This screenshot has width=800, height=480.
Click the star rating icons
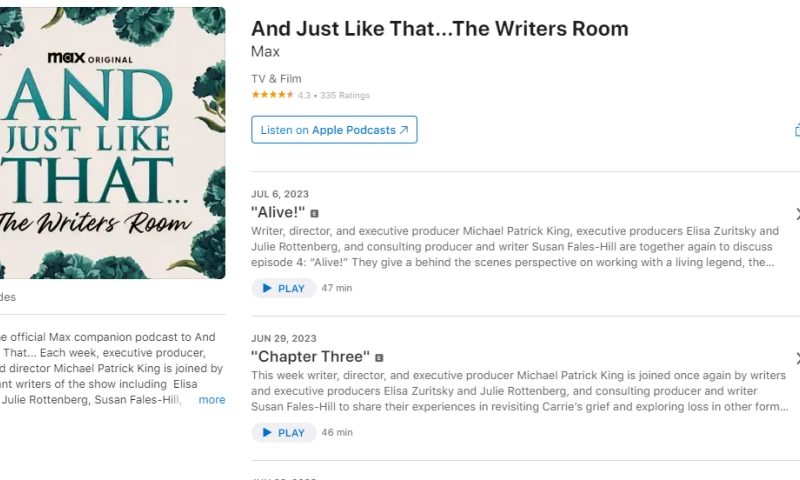click(x=272, y=95)
